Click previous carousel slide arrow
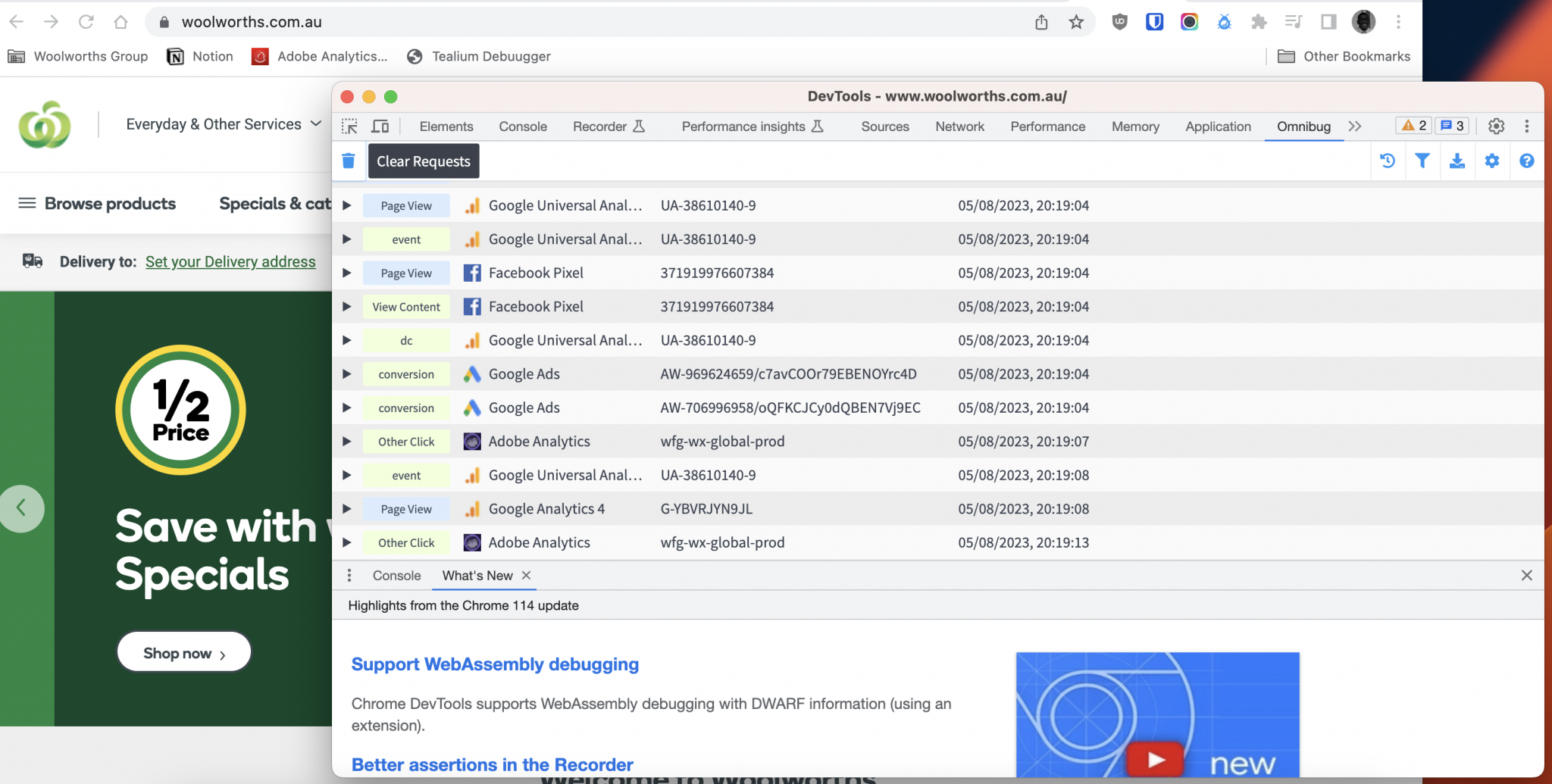The image size is (1552, 784). tap(21, 508)
